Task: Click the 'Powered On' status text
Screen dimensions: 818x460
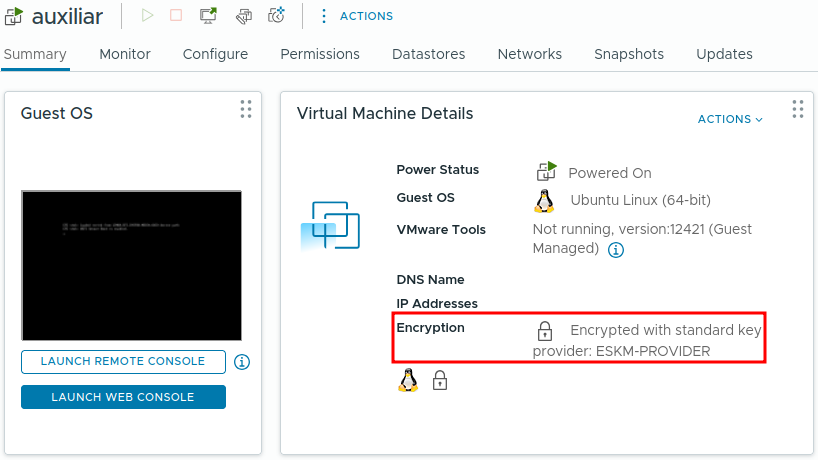Action: tap(609, 173)
